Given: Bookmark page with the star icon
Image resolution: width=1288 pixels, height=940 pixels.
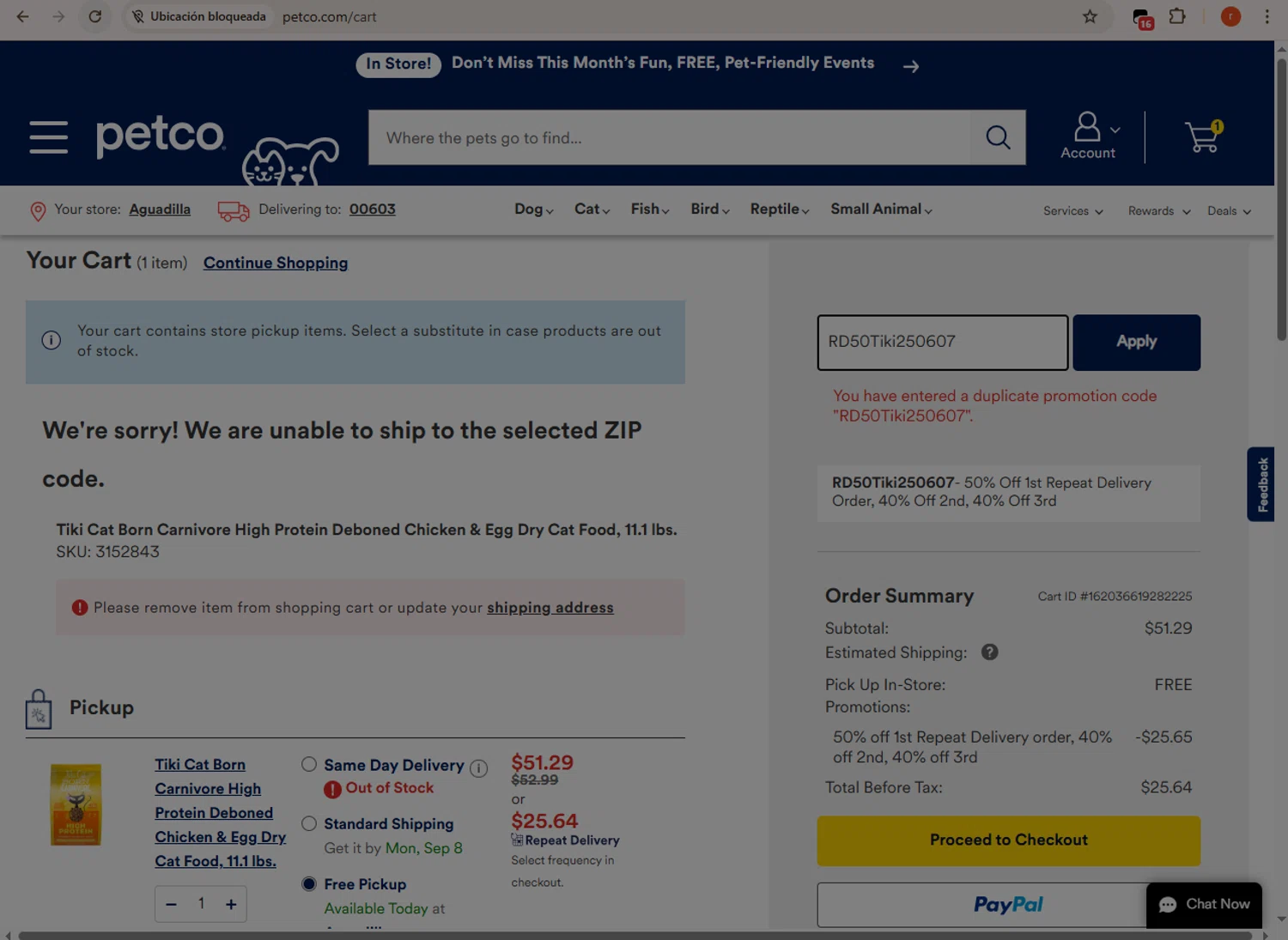Looking at the screenshot, I should pos(1090,16).
